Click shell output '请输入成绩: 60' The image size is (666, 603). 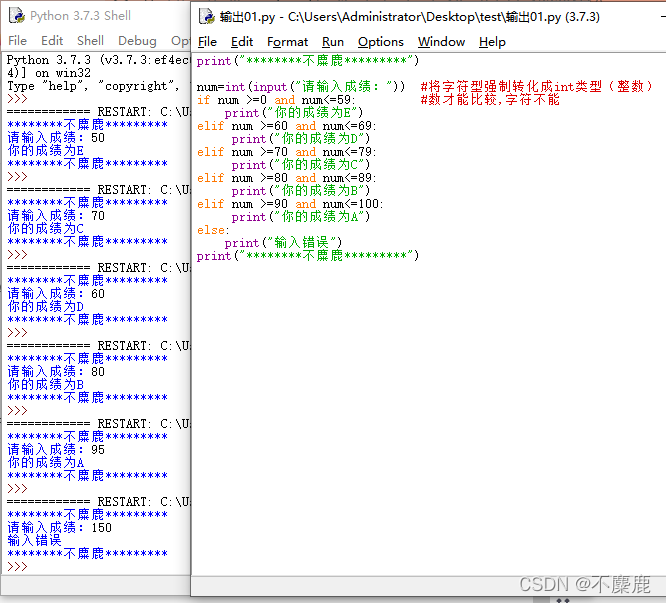56,294
